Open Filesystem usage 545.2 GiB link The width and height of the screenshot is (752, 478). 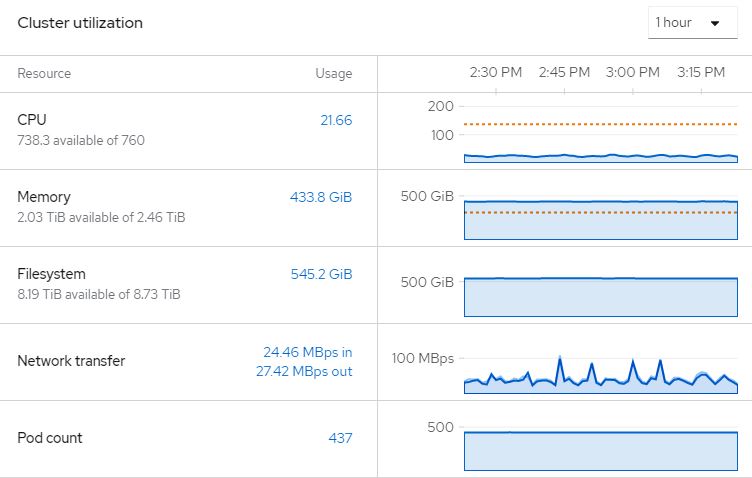[321, 274]
